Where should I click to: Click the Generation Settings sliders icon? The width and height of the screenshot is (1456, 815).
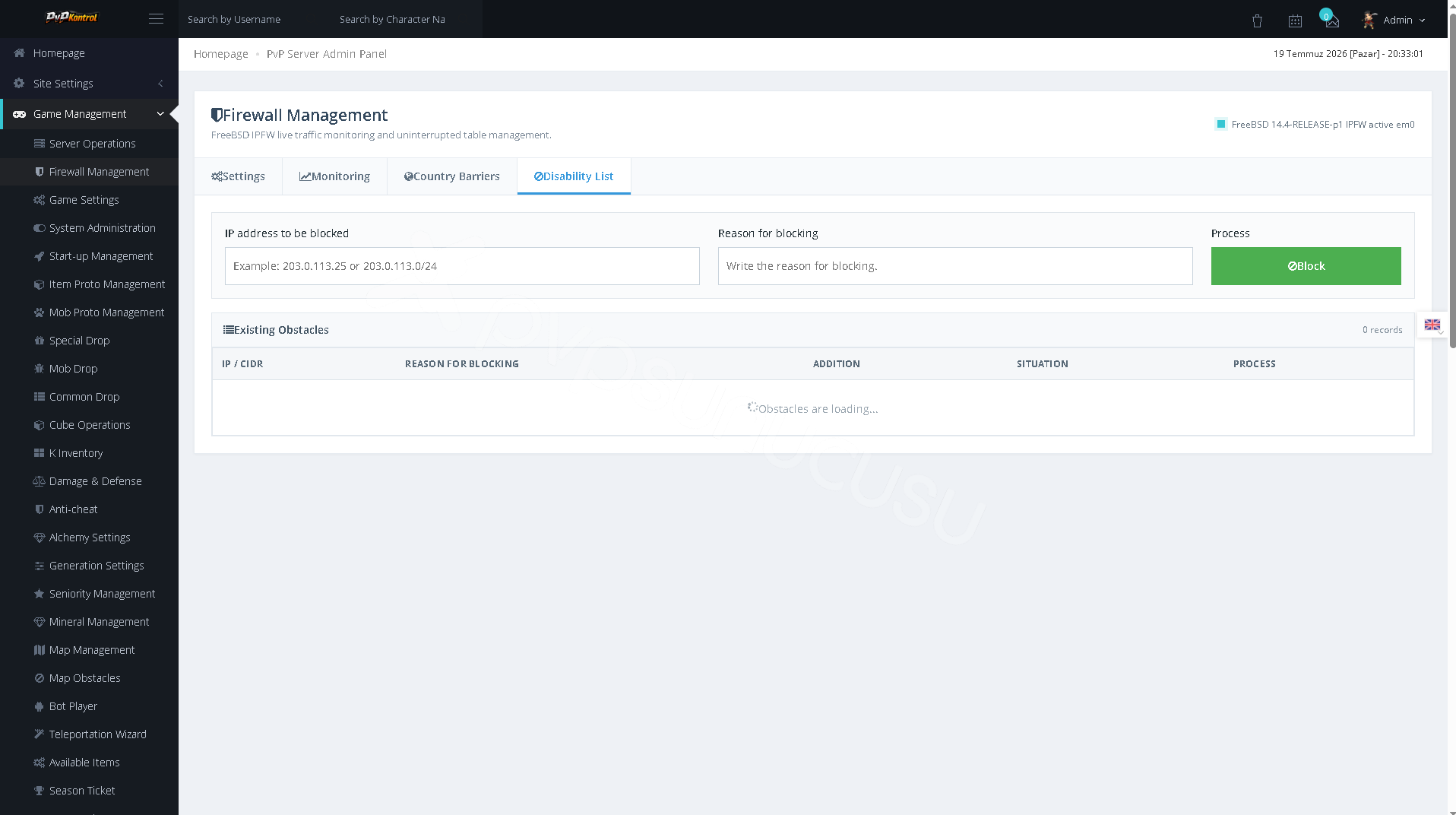[40, 566]
